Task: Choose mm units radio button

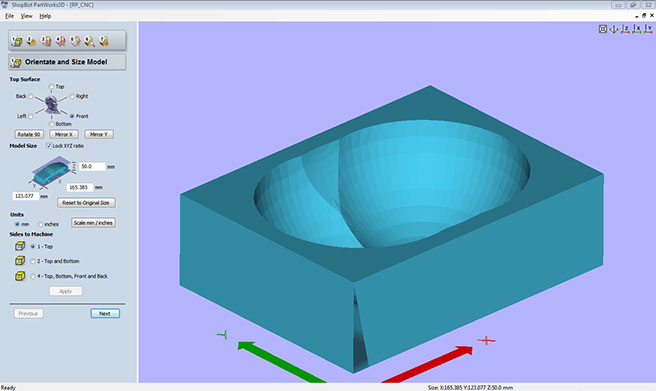Action: (x=18, y=224)
